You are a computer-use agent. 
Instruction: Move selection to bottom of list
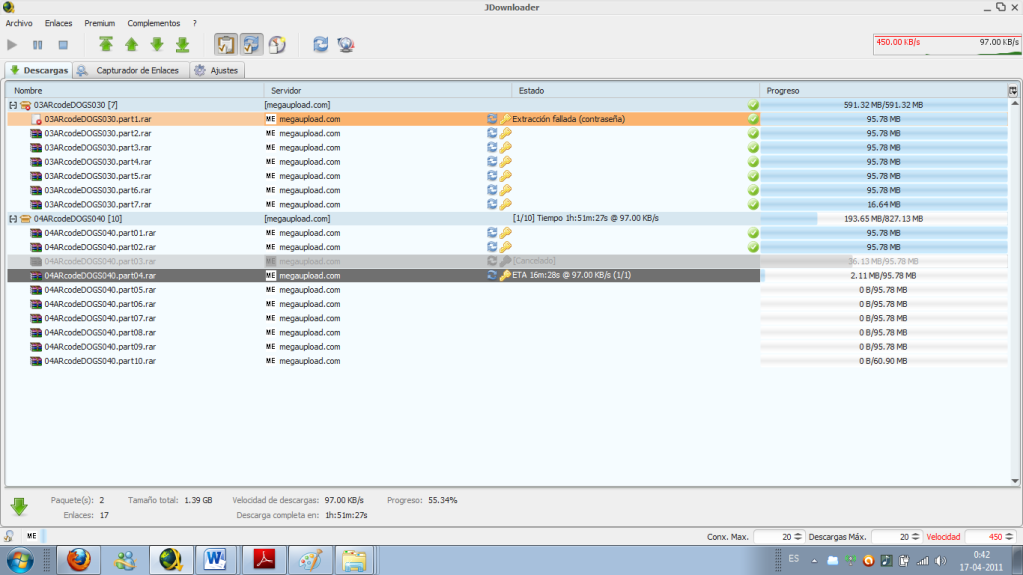point(183,44)
